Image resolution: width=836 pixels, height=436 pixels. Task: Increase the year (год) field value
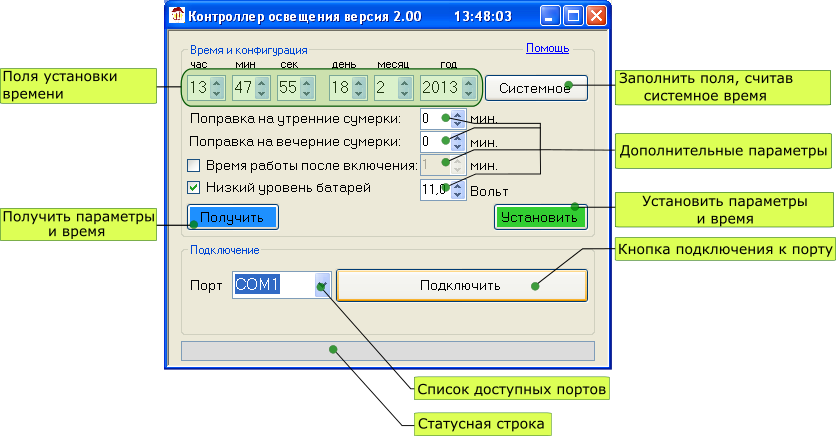point(465,82)
